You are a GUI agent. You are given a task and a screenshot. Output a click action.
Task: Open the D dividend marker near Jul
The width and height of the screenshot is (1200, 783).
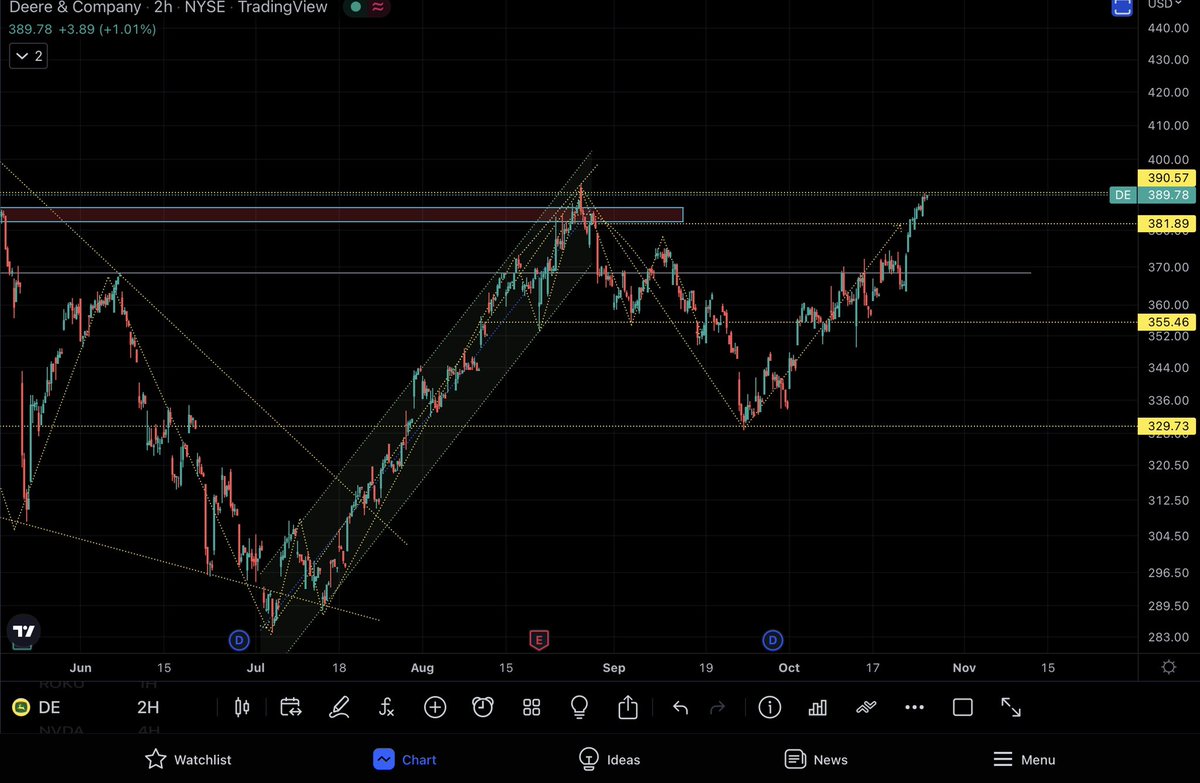tap(238, 639)
